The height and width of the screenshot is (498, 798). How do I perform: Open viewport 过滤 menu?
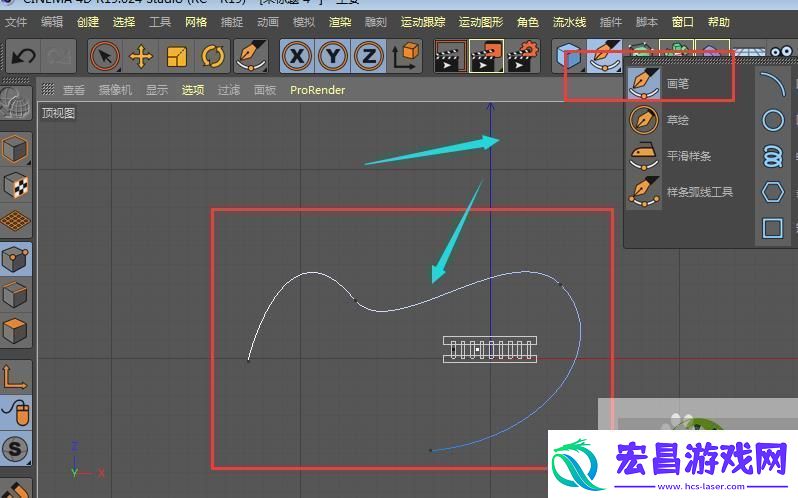point(229,90)
